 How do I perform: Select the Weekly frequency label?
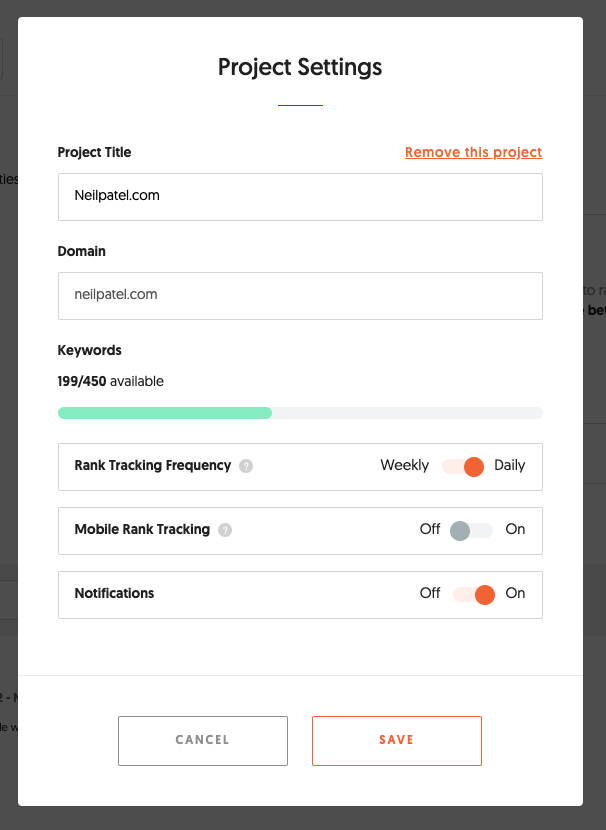click(404, 465)
